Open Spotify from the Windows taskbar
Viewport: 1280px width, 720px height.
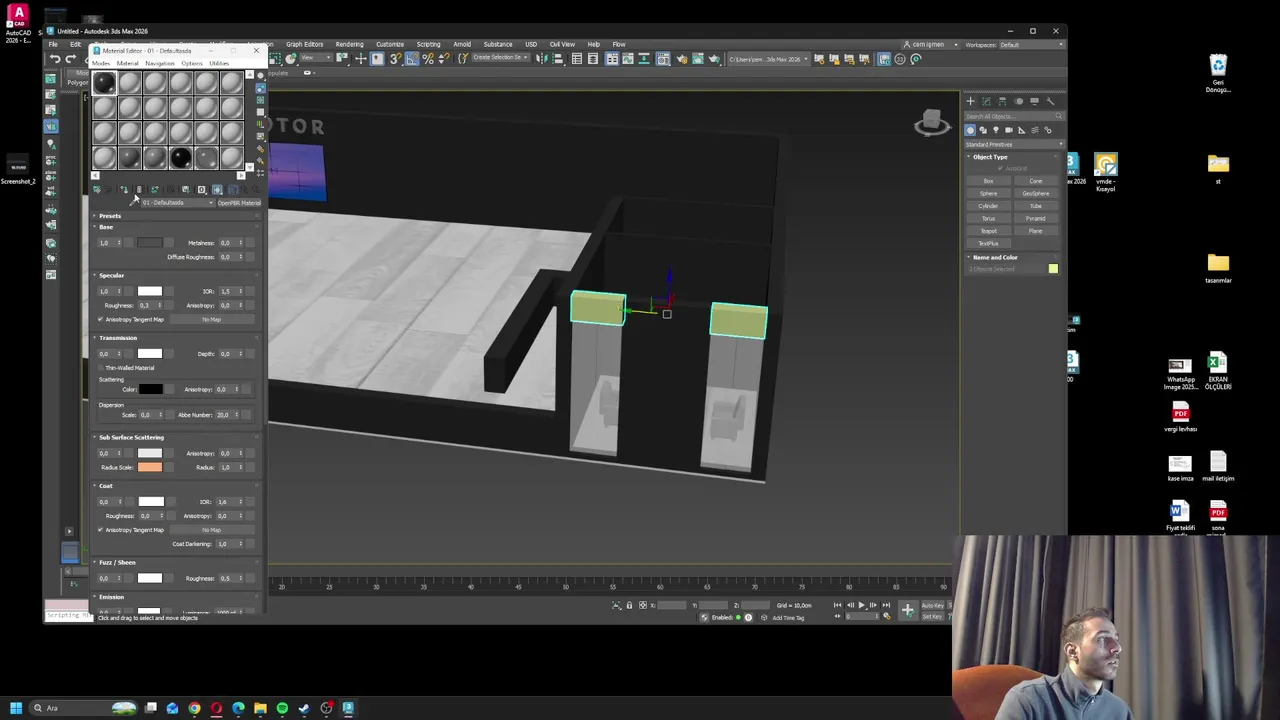tap(282, 708)
